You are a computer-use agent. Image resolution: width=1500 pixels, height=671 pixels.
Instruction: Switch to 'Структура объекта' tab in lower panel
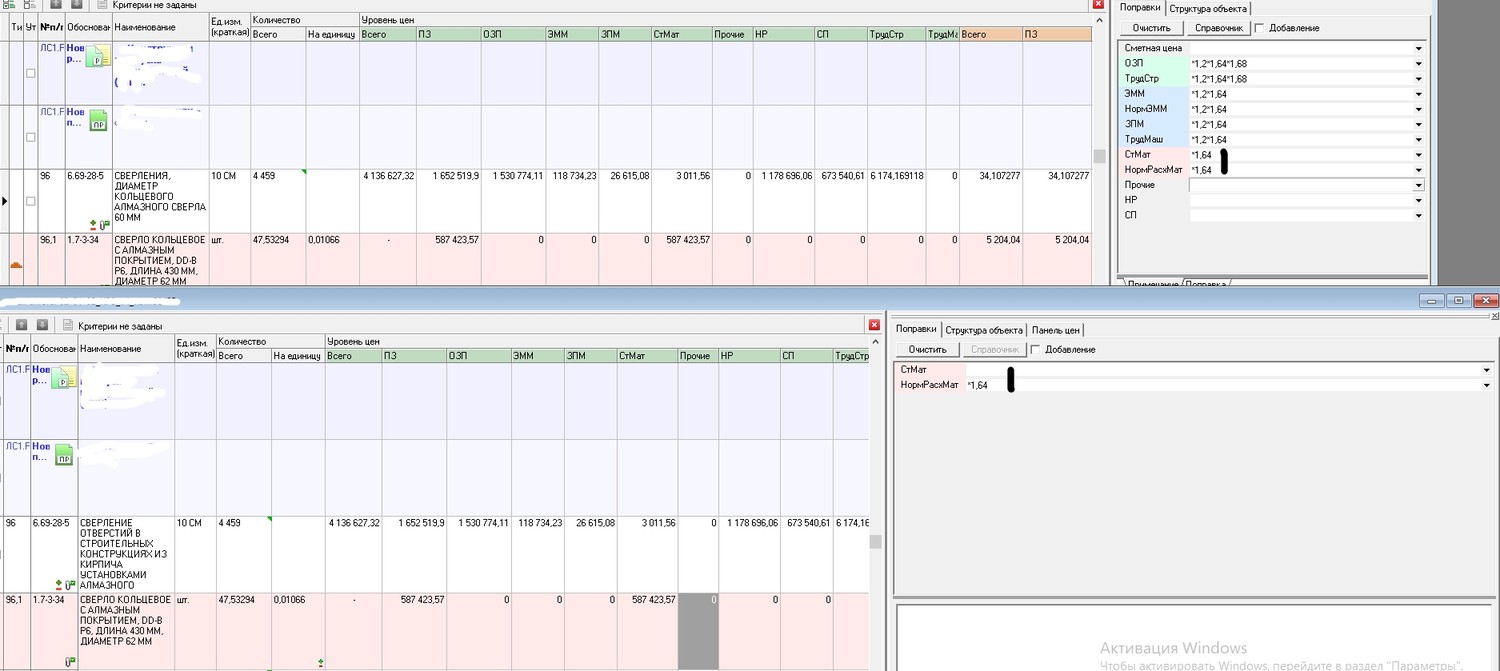point(984,330)
